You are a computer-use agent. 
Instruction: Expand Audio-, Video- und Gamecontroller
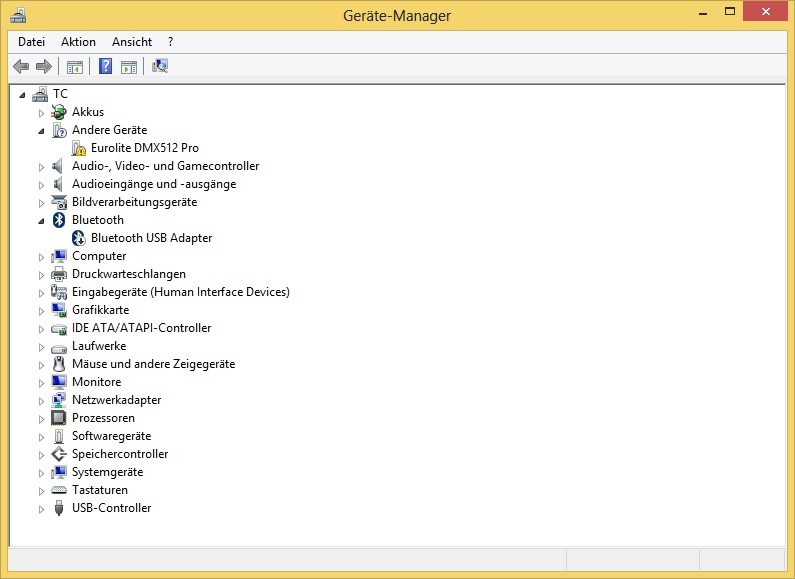42,167
